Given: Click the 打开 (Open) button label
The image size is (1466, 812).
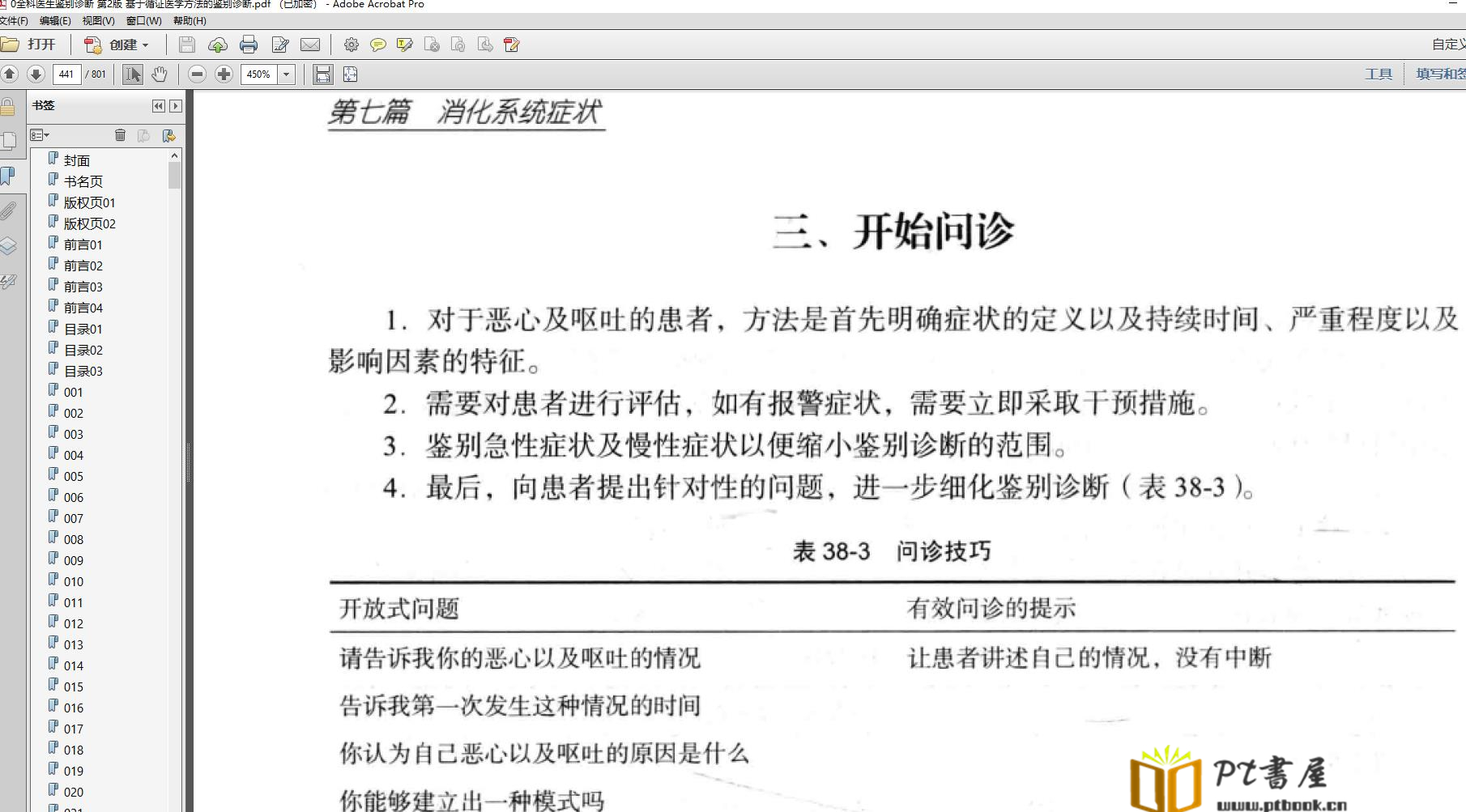Looking at the screenshot, I should tap(41, 45).
